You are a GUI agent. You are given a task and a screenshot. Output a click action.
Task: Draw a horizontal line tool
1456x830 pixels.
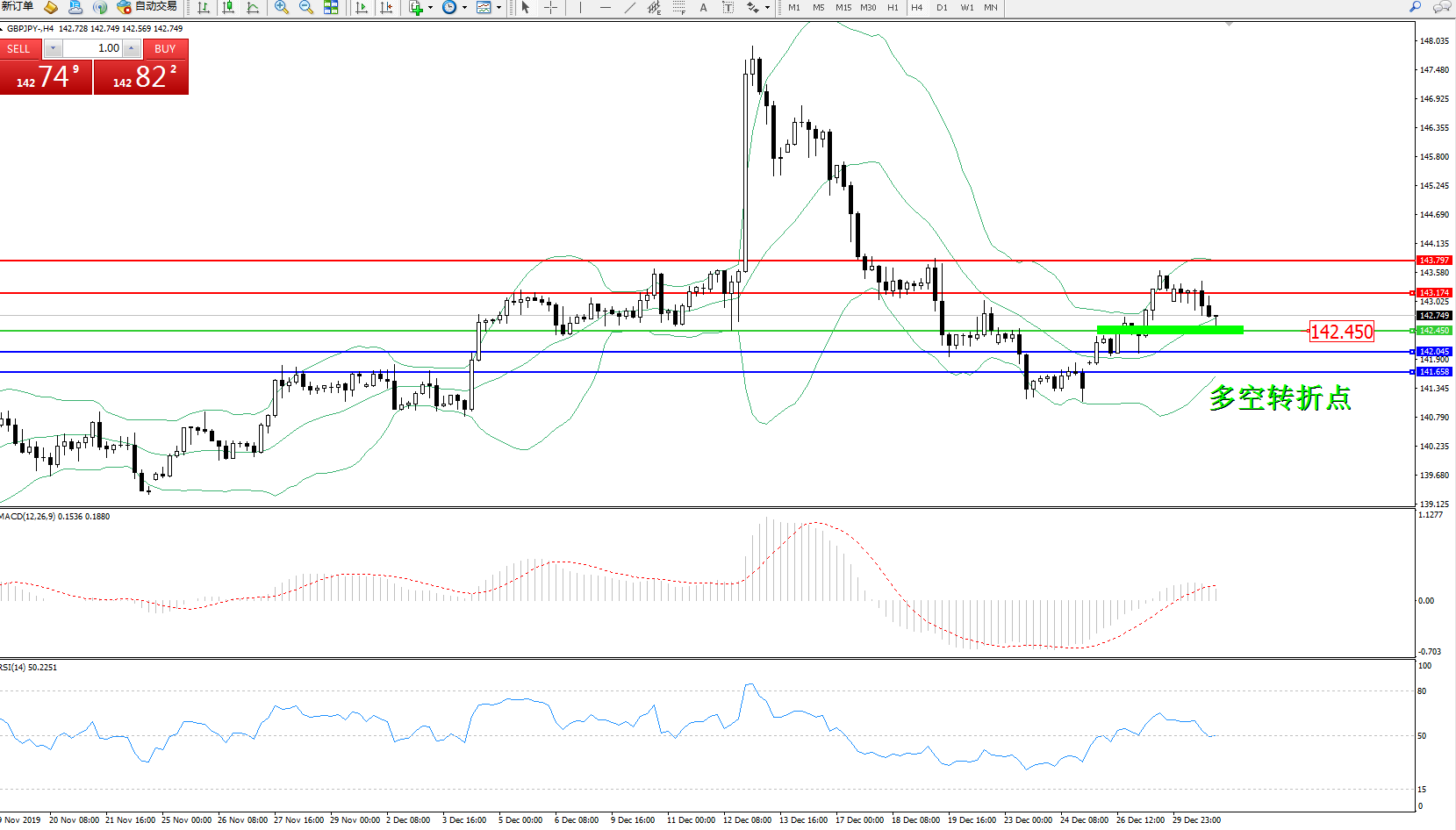[605, 8]
